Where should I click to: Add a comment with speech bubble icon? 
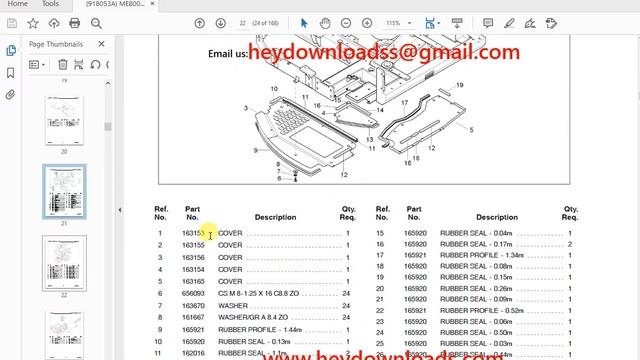(488, 23)
